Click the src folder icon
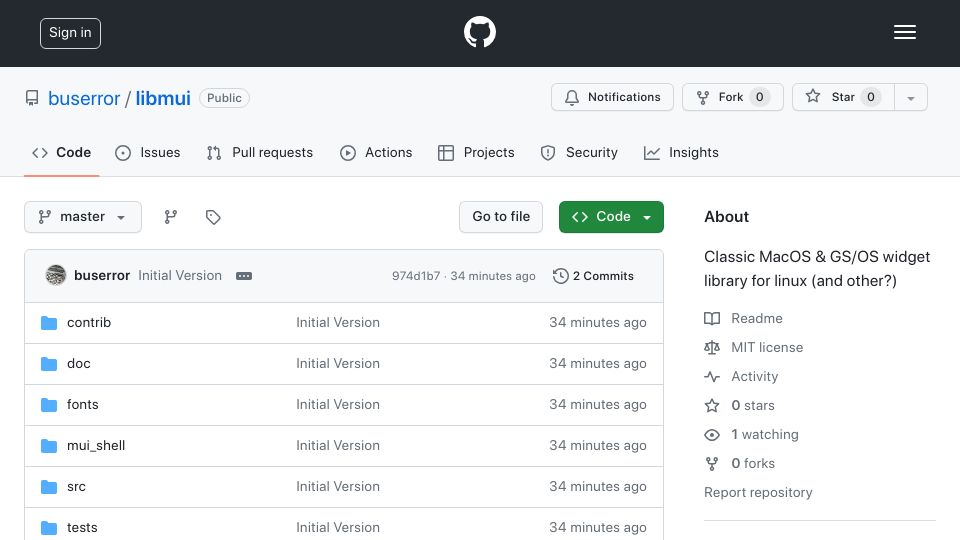The image size is (960, 540). (49, 487)
